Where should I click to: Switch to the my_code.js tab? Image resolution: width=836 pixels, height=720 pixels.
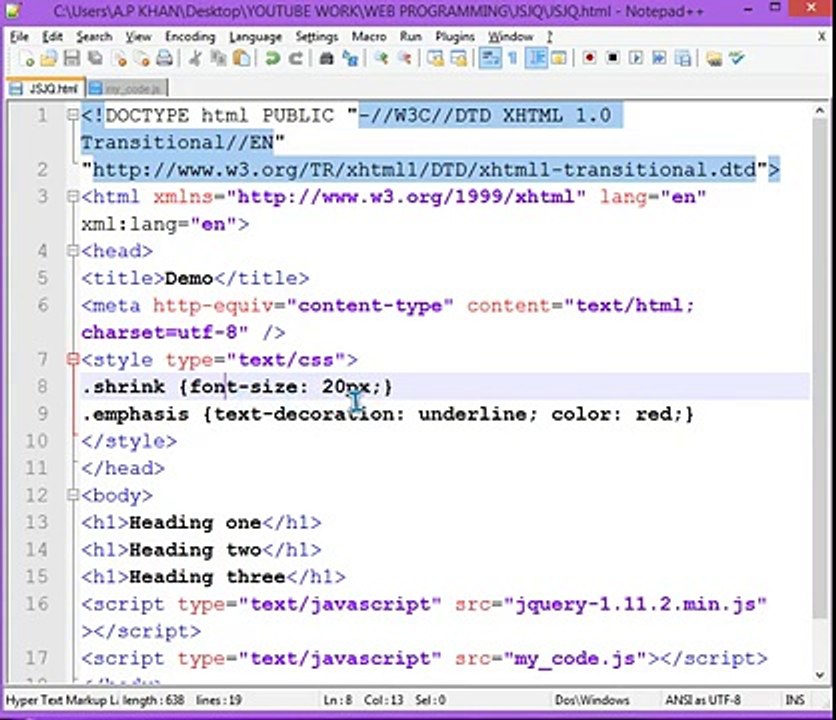127,88
